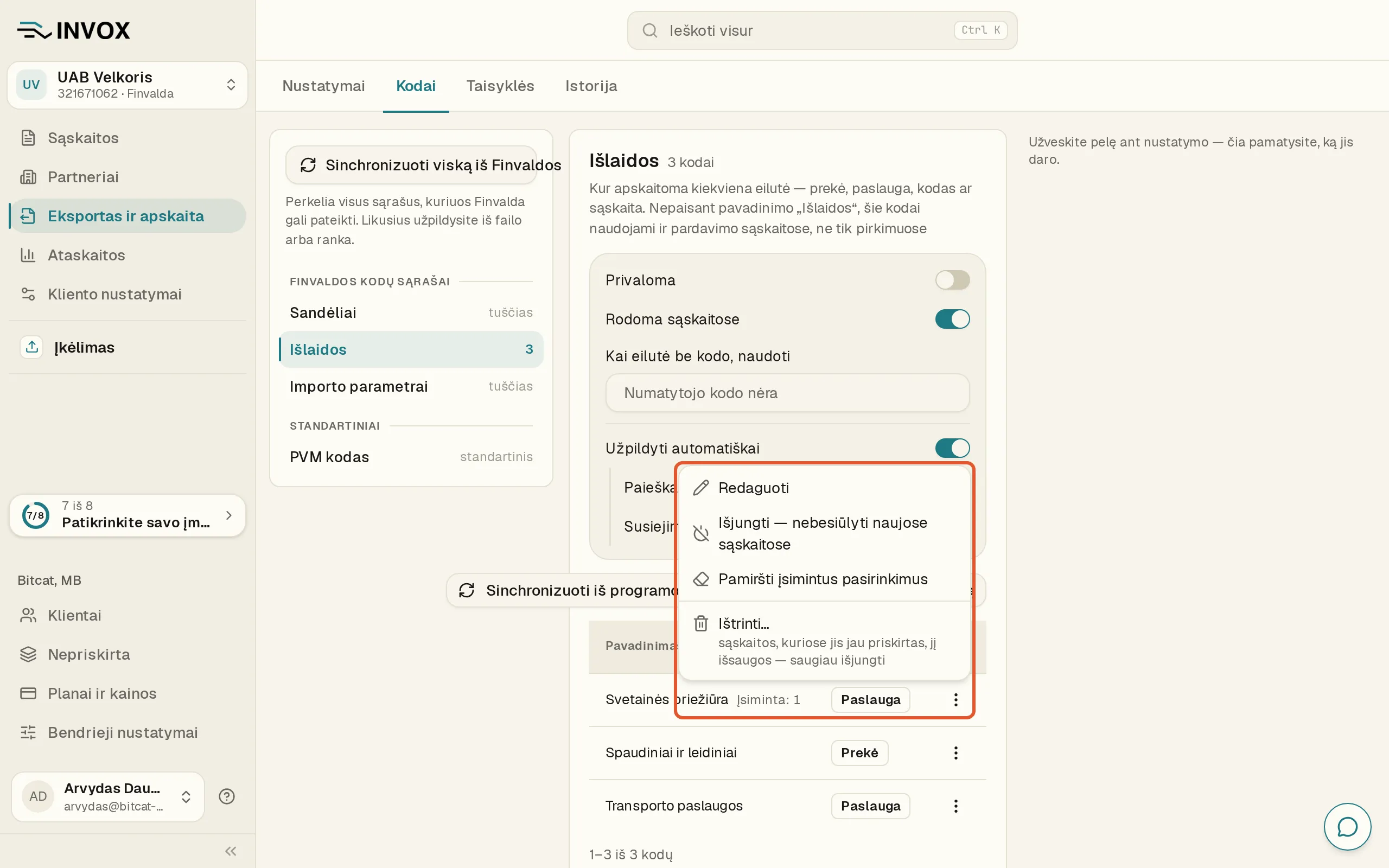Open the Numatytojo kodo nėra combo box
This screenshot has height=868, width=1389.
click(x=787, y=393)
